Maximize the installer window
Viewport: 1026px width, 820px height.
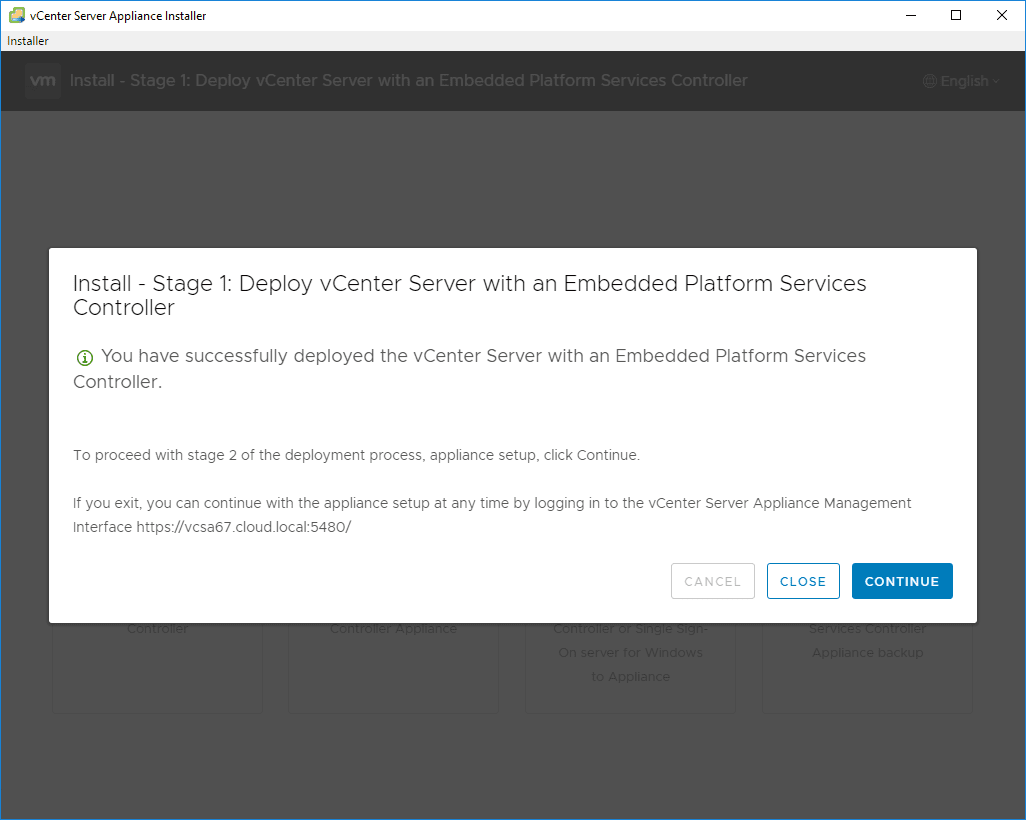point(956,15)
